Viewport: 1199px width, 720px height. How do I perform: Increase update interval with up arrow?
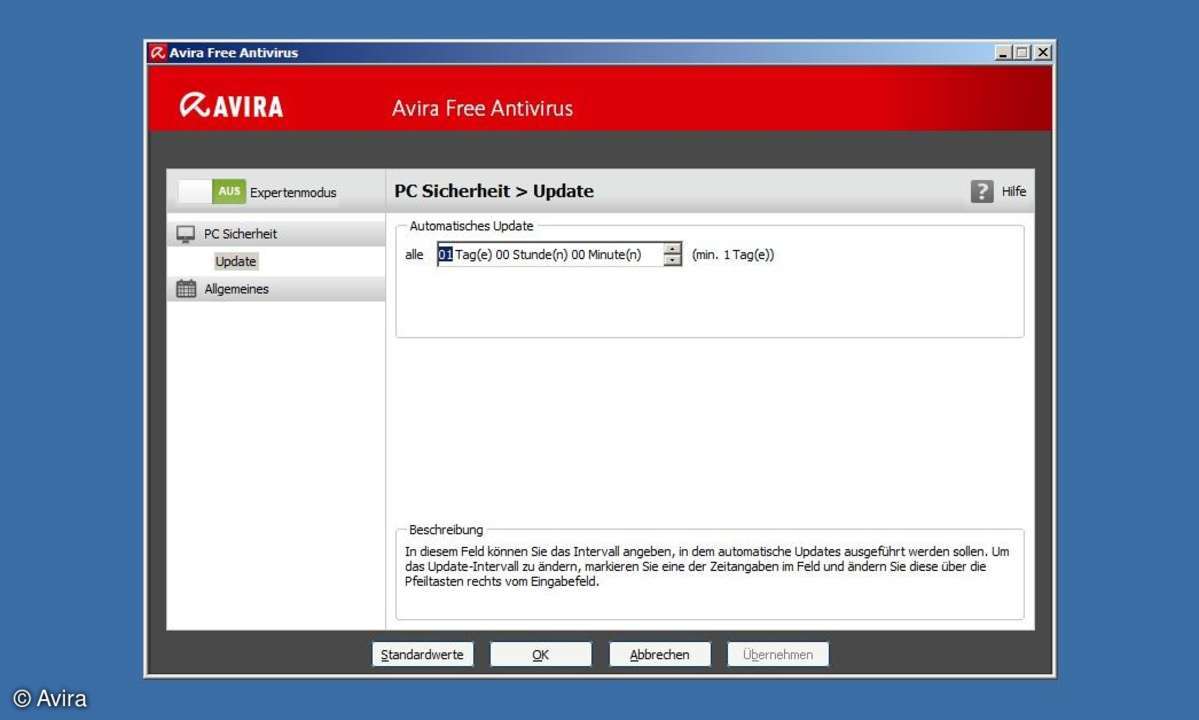coord(672,249)
